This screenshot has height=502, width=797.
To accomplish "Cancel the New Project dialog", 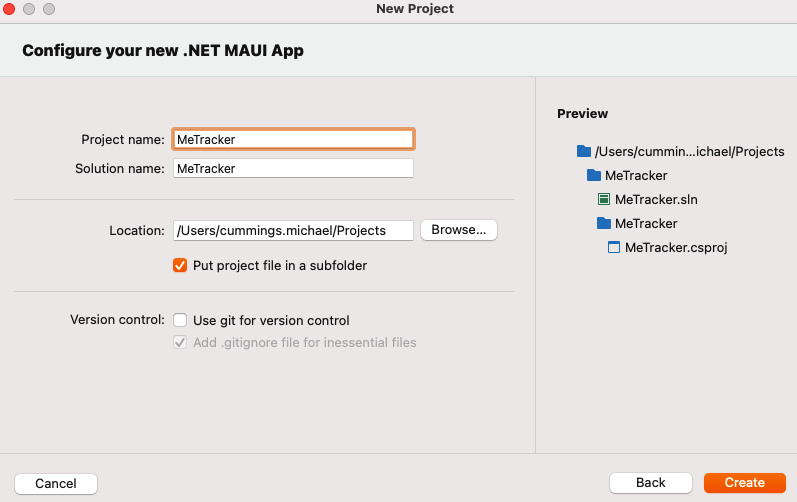I will [56, 484].
